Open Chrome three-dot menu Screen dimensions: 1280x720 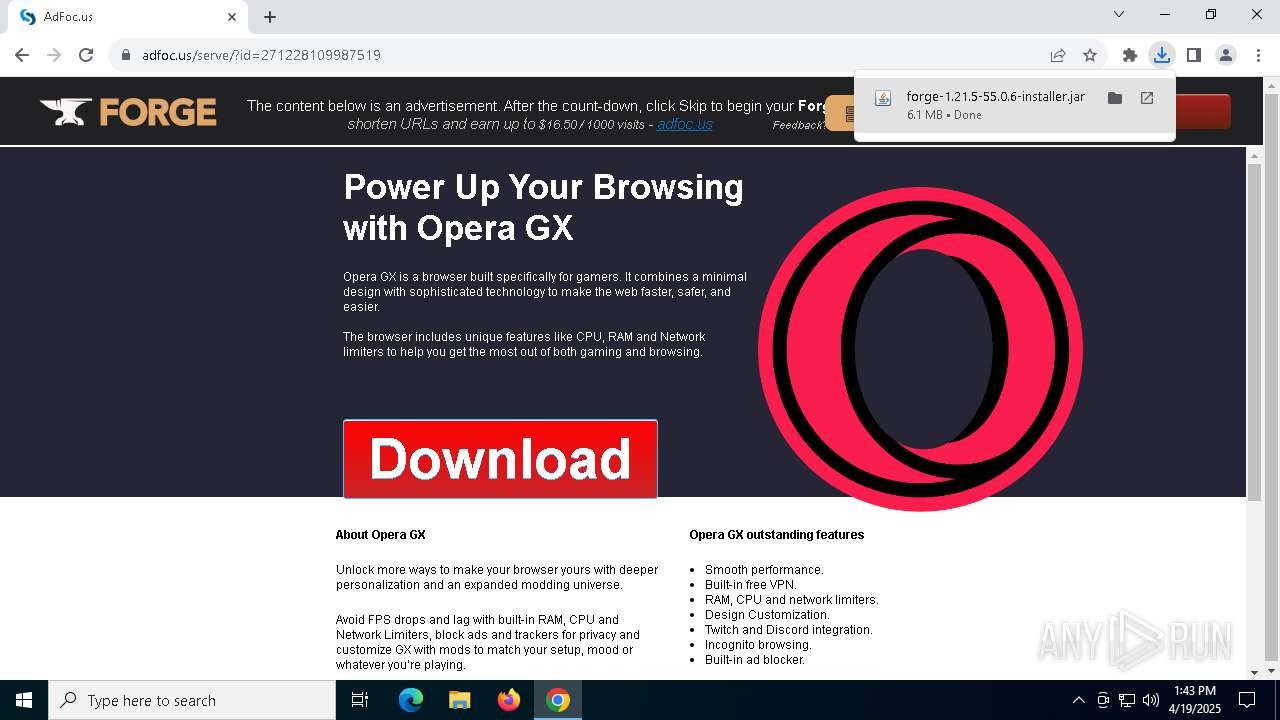1258,55
